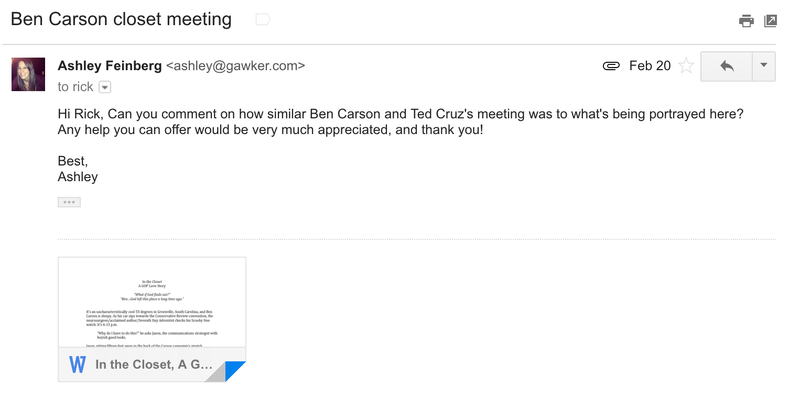Open the more options arrow beside Reply

point(764,66)
